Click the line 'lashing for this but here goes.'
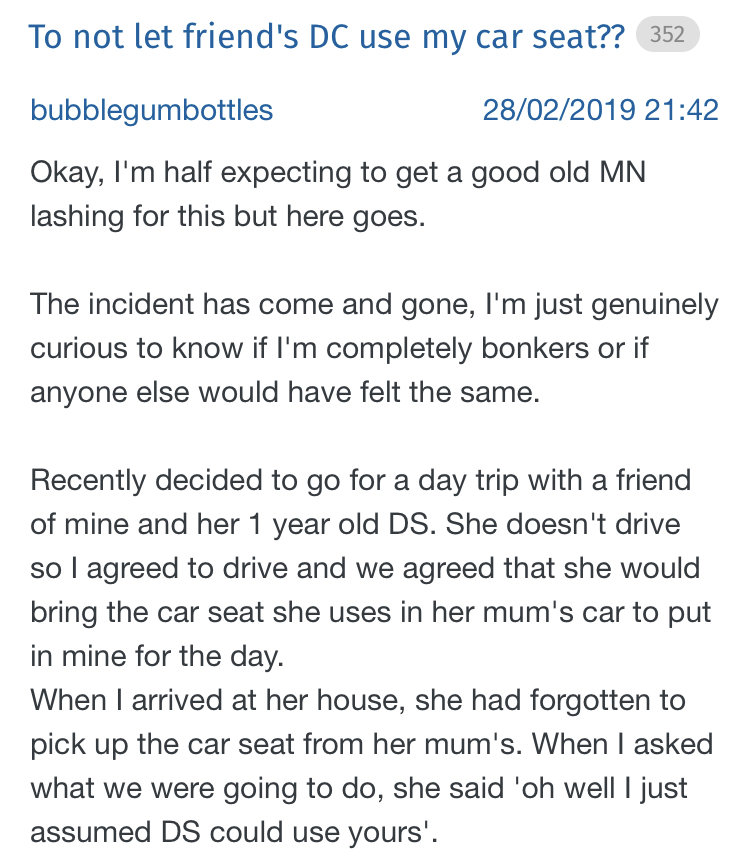This screenshot has height=864, width=750. tap(228, 216)
